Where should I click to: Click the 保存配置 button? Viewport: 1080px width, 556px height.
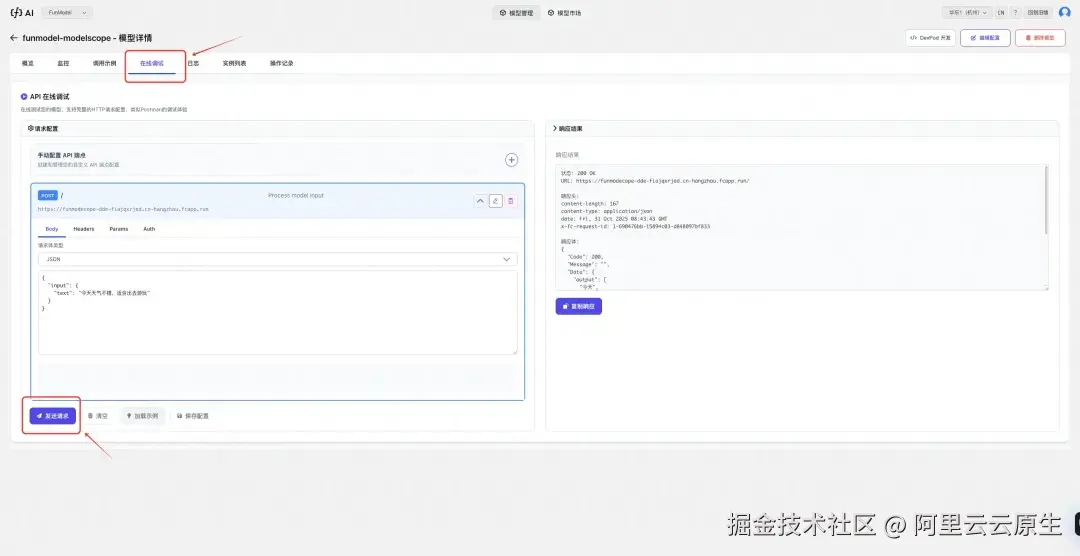point(193,416)
